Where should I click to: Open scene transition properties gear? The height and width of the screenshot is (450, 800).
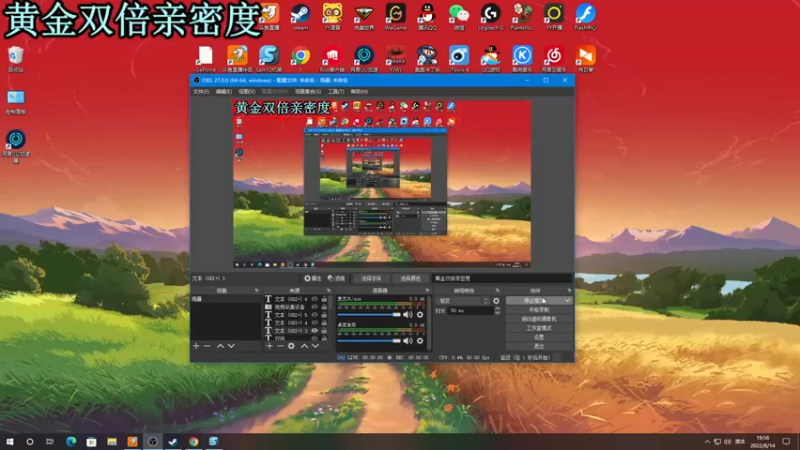496,301
